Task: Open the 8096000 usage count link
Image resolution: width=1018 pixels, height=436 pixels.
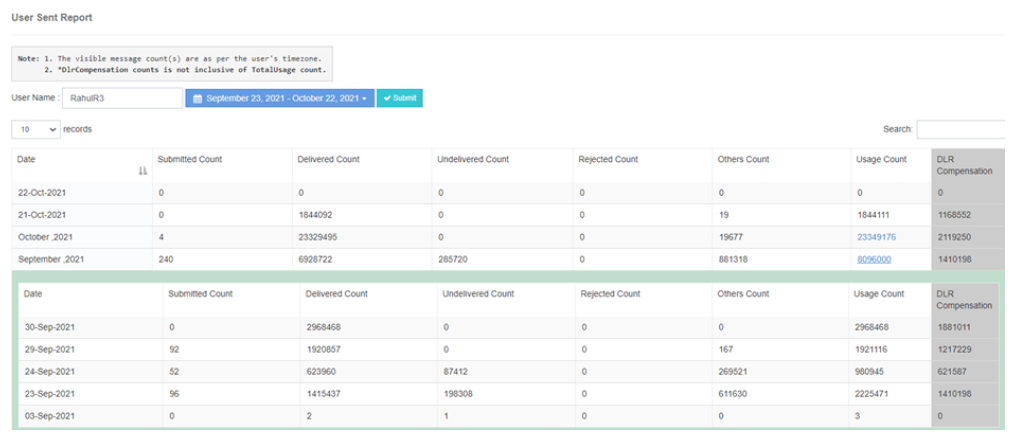Action: (874, 259)
